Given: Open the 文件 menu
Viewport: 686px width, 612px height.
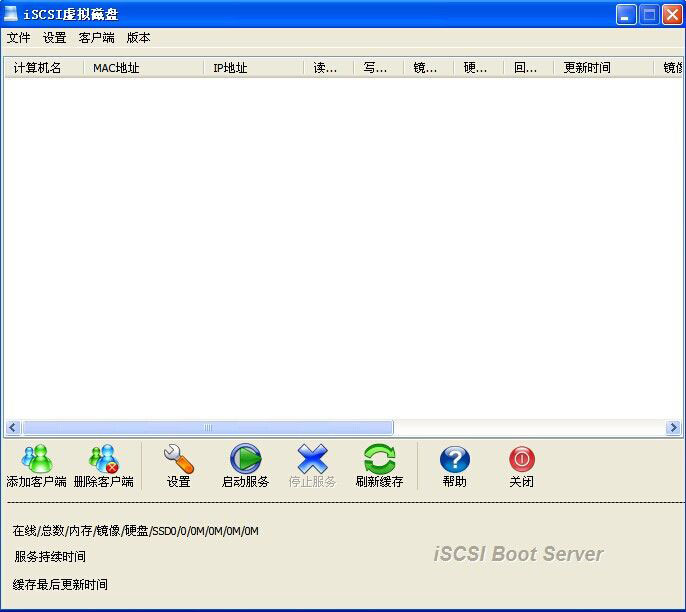Looking at the screenshot, I should 19,37.
